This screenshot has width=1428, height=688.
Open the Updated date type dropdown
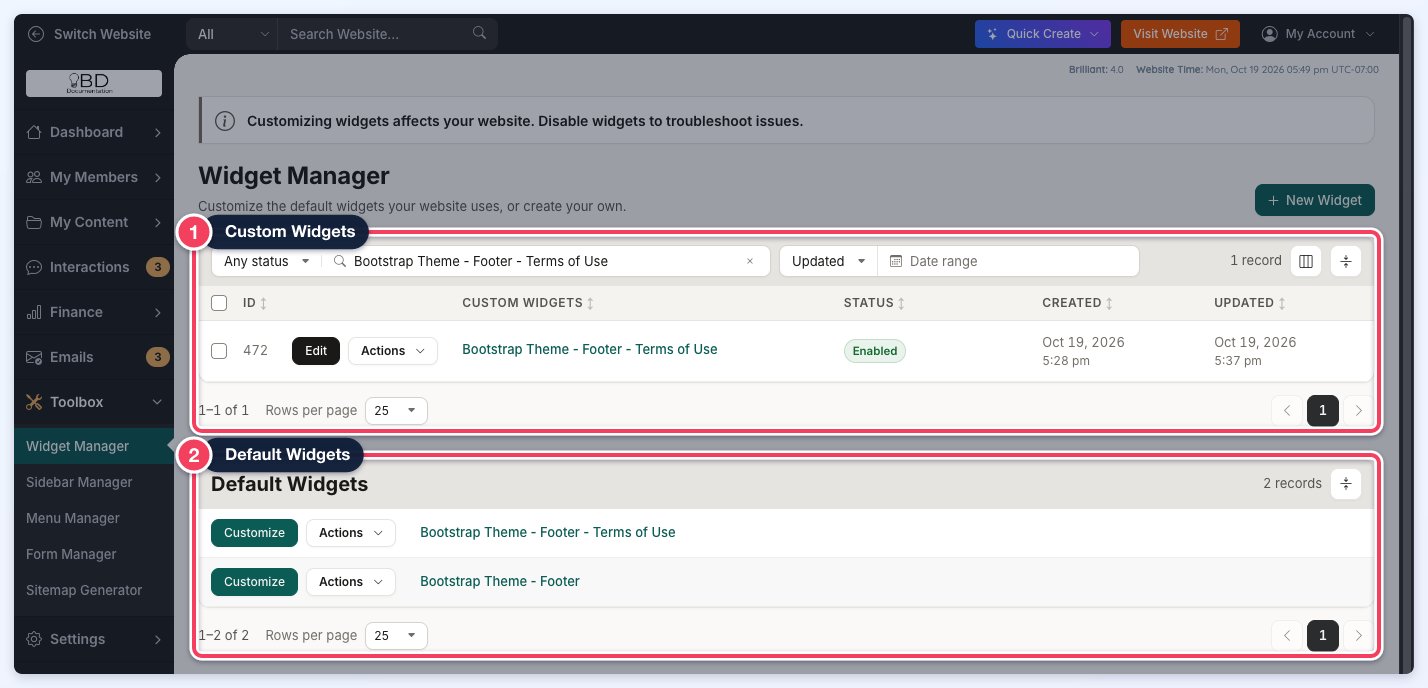[x=829, y=261]
